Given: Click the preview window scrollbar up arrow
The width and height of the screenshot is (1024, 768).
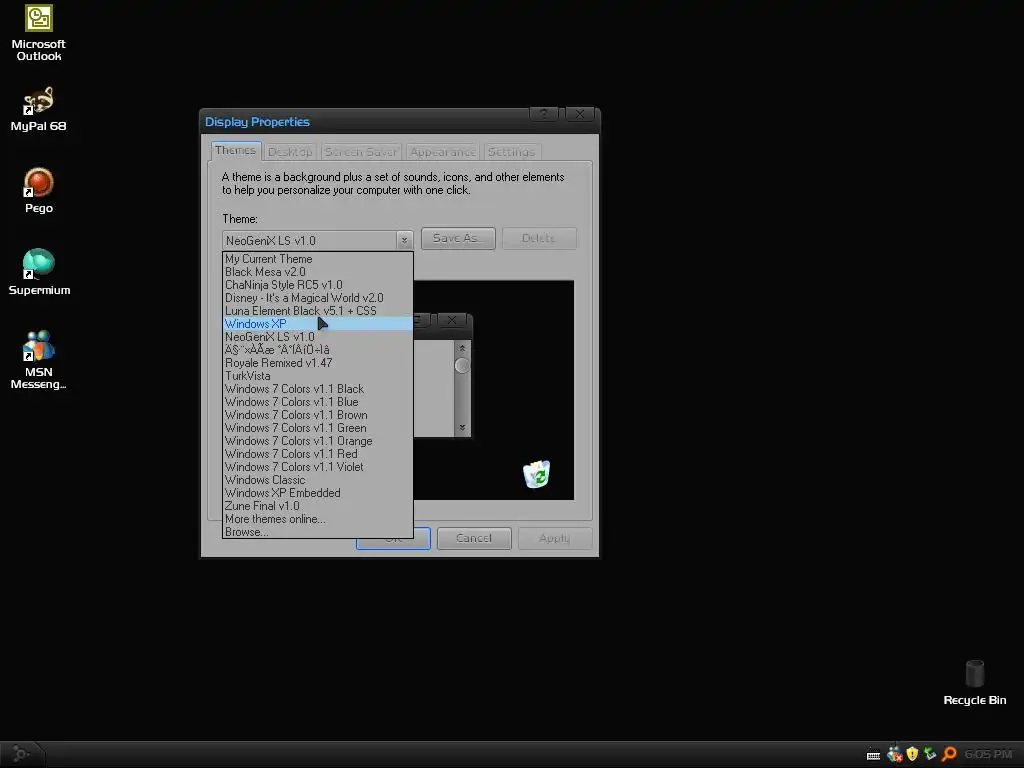Looking at the screenshot, I should tap(462, 349).
